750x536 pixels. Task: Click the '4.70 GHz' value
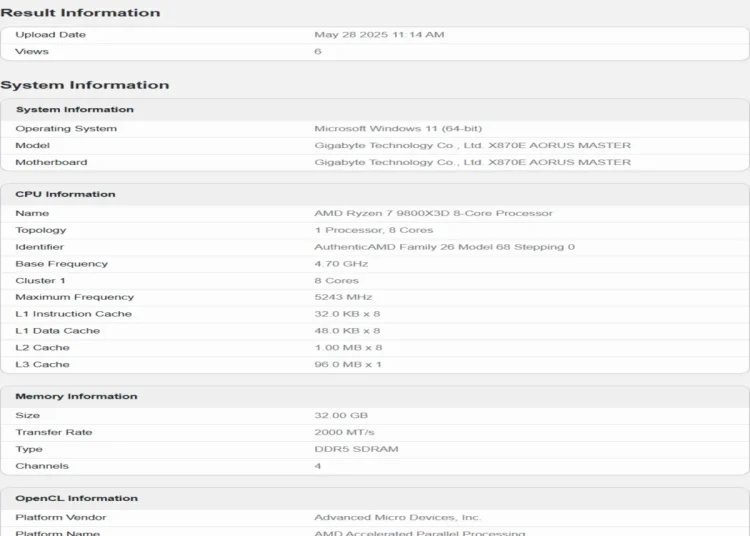pos(341,263)
